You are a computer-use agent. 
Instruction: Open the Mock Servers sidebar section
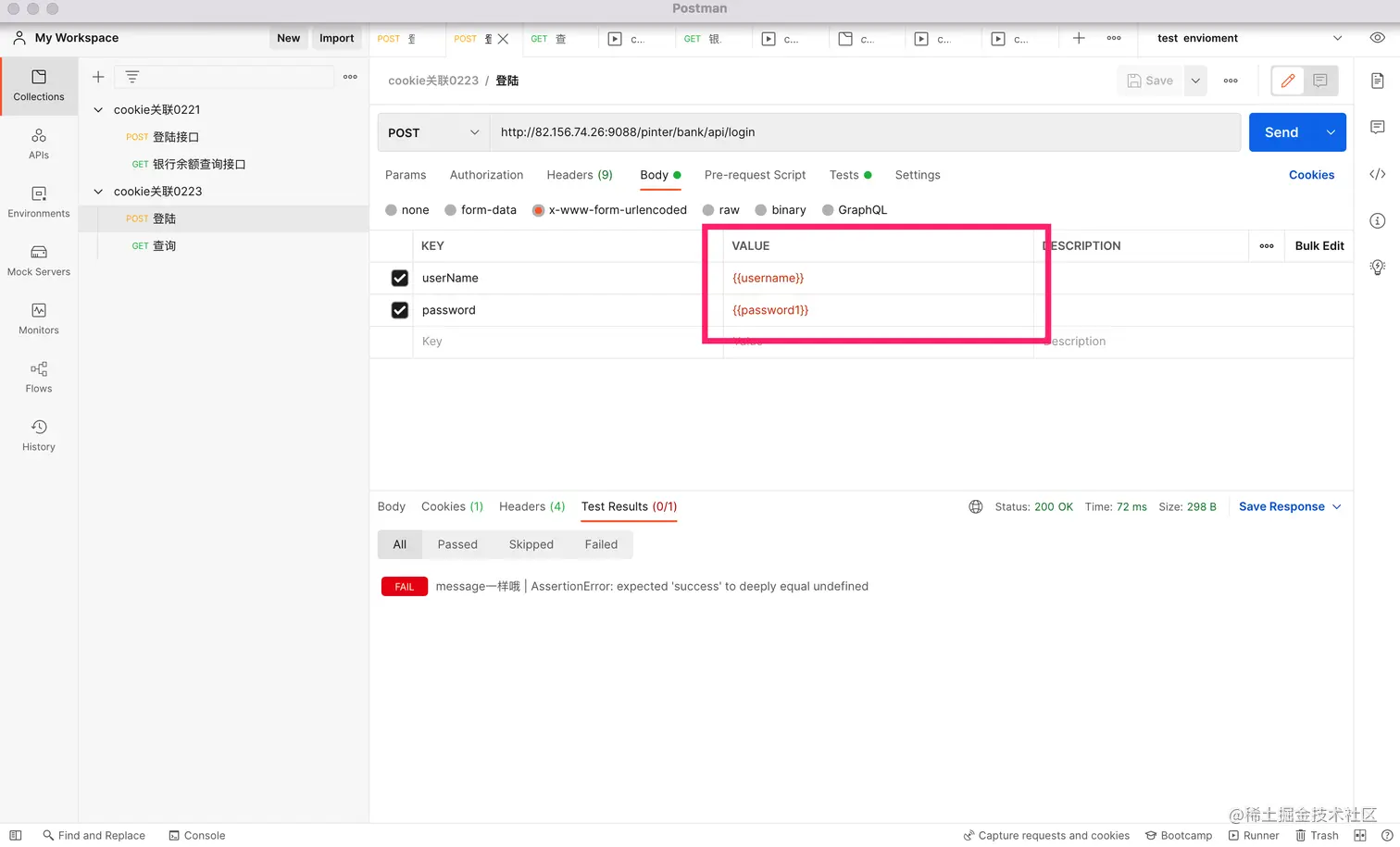pos(39,260)
